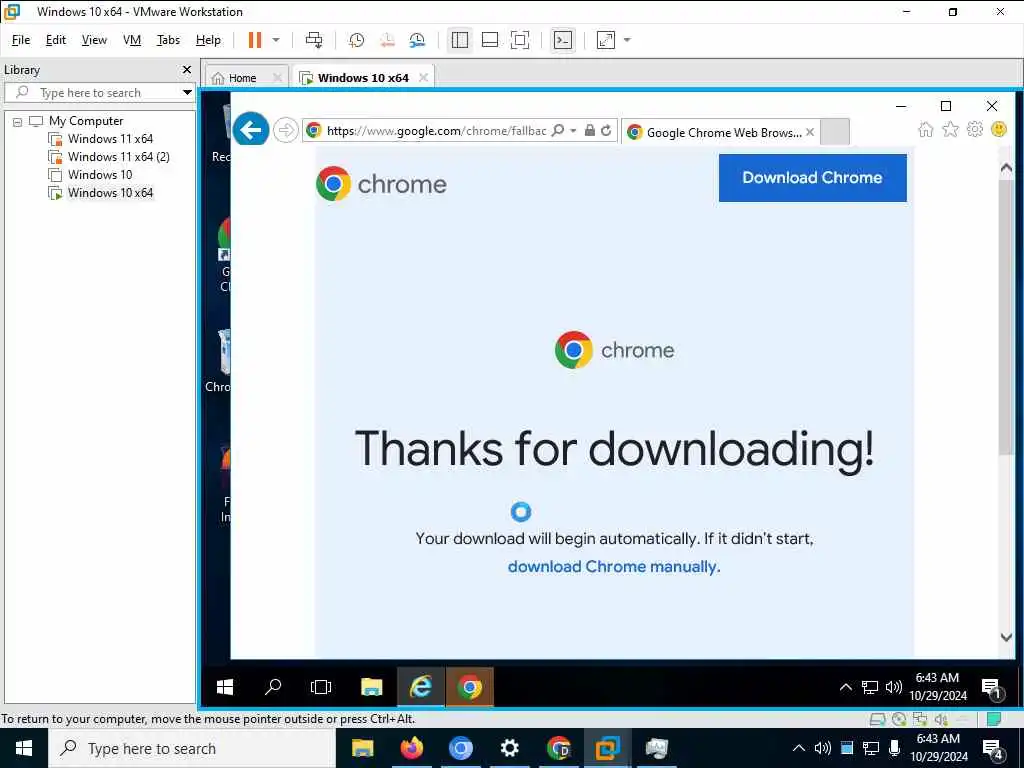Click Chrome icon in the guest taskbar
Viewport: 1024px width, 768px height.
click(470, 687)
